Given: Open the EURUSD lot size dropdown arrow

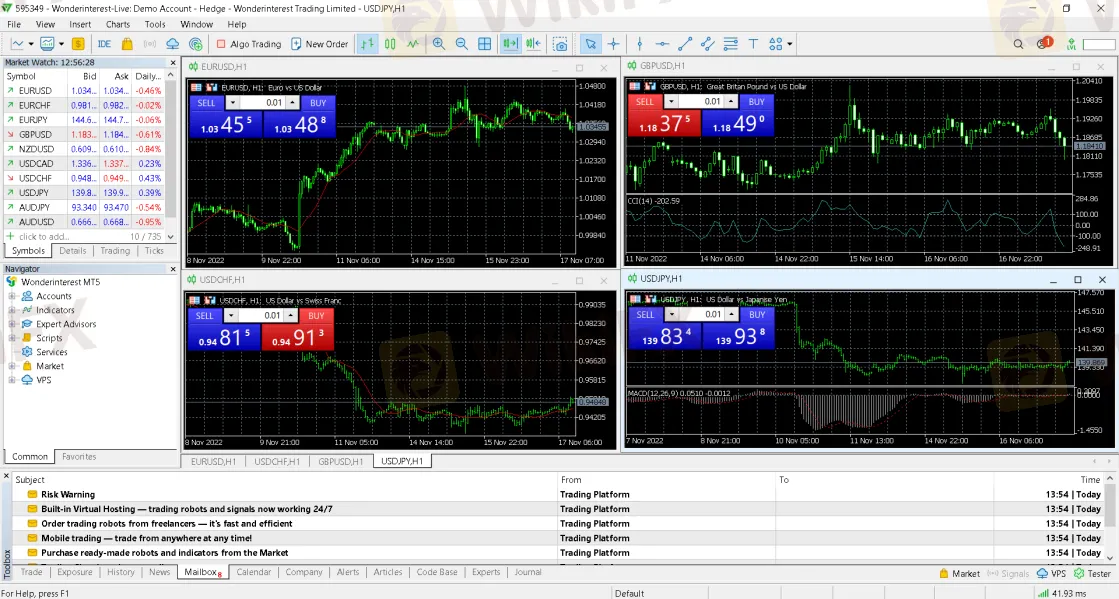Looking at the screenshot, I should click(233, 102).
